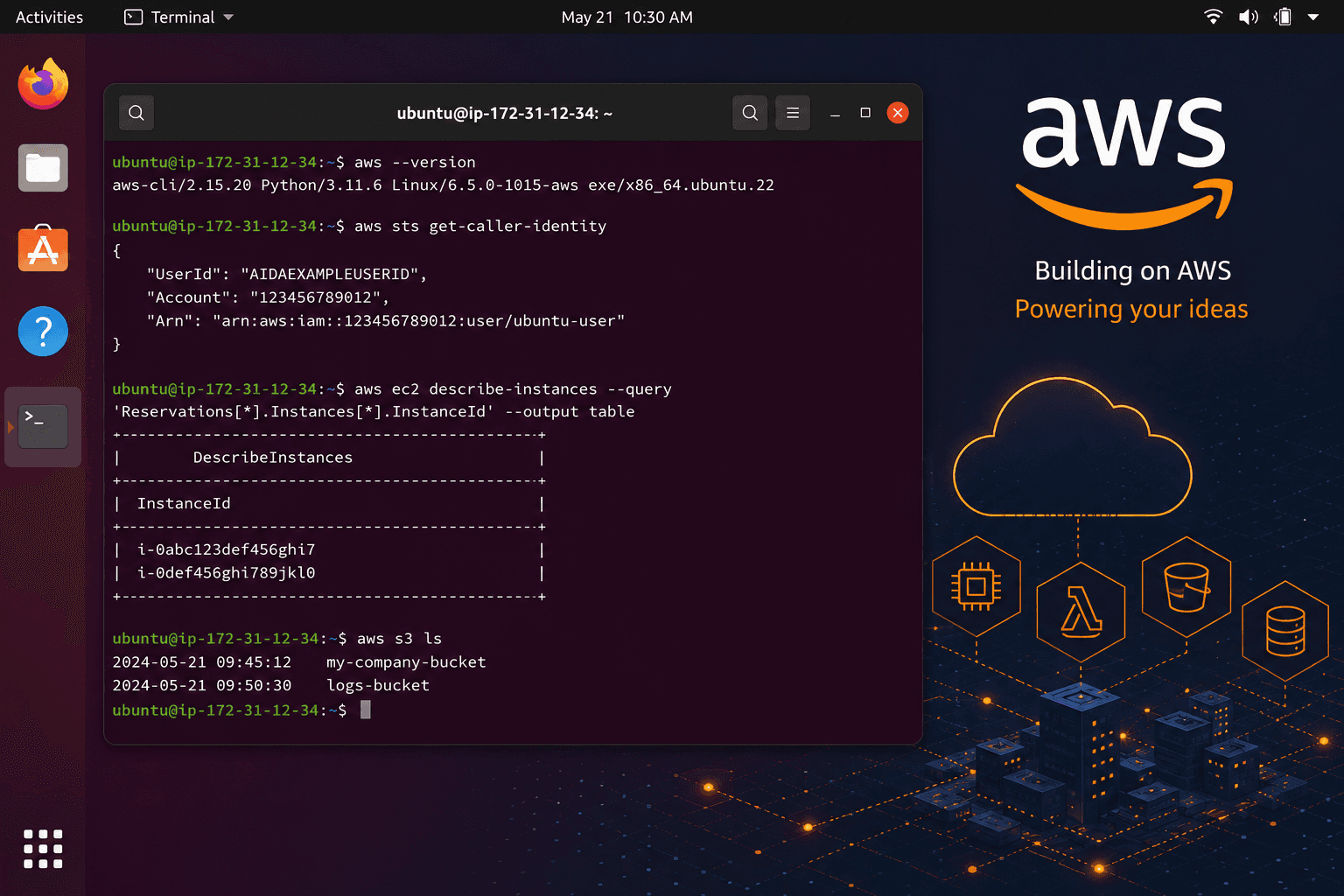This screenshot has height=896, width=1344.
Task: Click timestamp 2024-05-21 09:50:30
Action: pyautogui.click(x=202, y=685)
